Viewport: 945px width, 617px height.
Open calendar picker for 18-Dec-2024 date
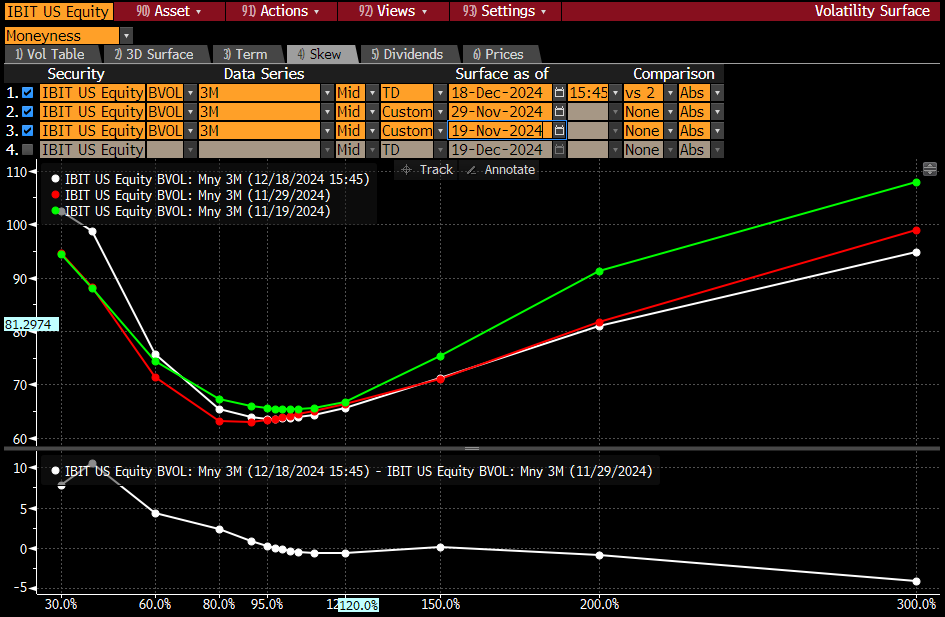click(x=559, y=93)
